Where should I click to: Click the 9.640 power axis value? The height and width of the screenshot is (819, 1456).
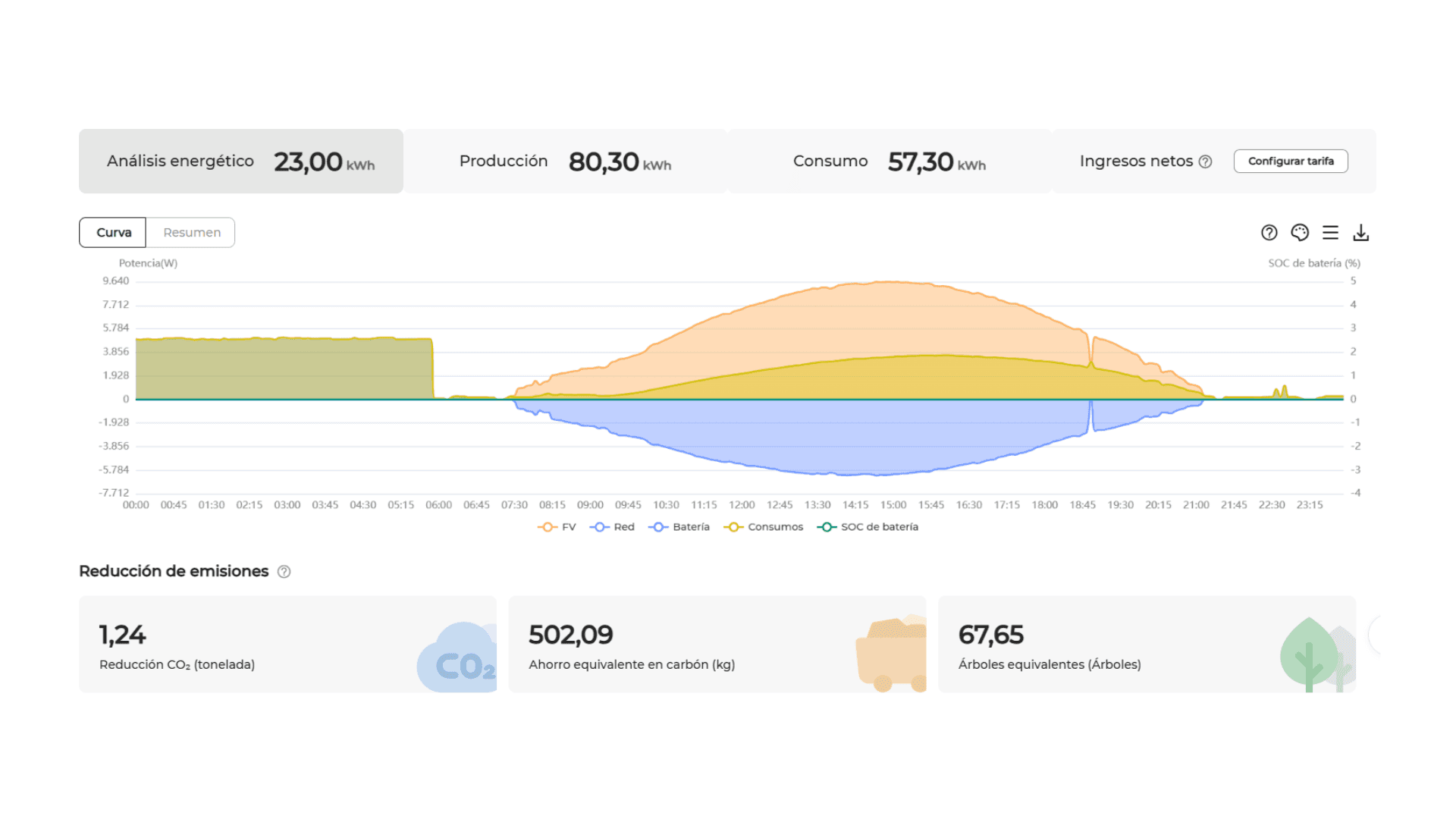tap(116, 281)
